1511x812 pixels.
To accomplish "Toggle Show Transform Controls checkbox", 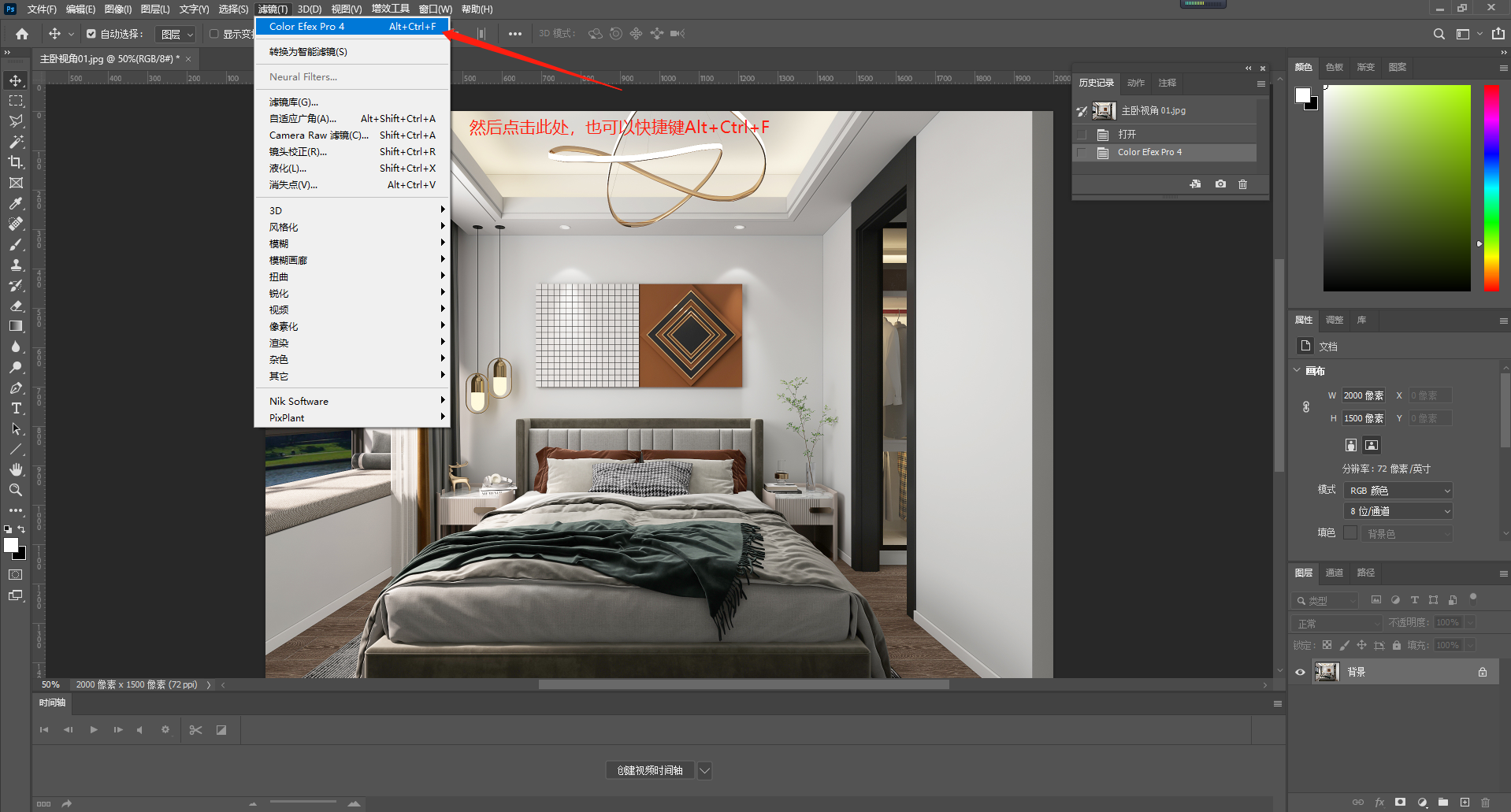I will click(x=213, y=34).
